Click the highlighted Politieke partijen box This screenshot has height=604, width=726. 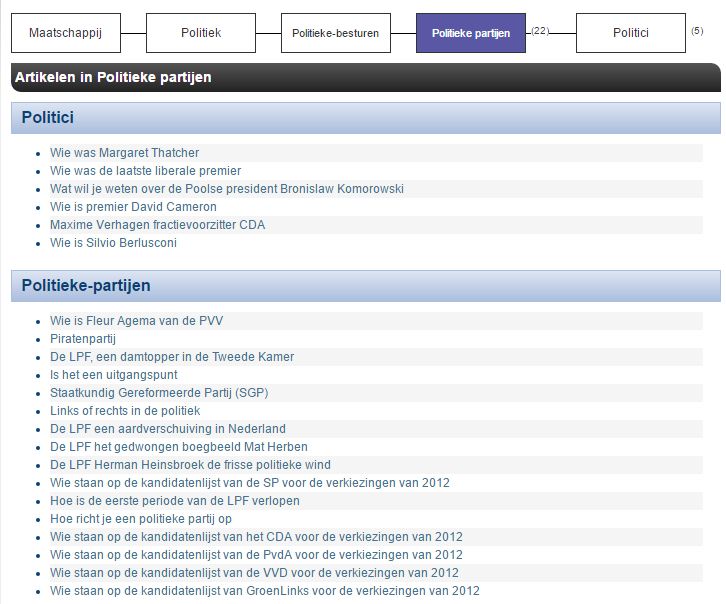pyautogui.click(x=470, y=33)
